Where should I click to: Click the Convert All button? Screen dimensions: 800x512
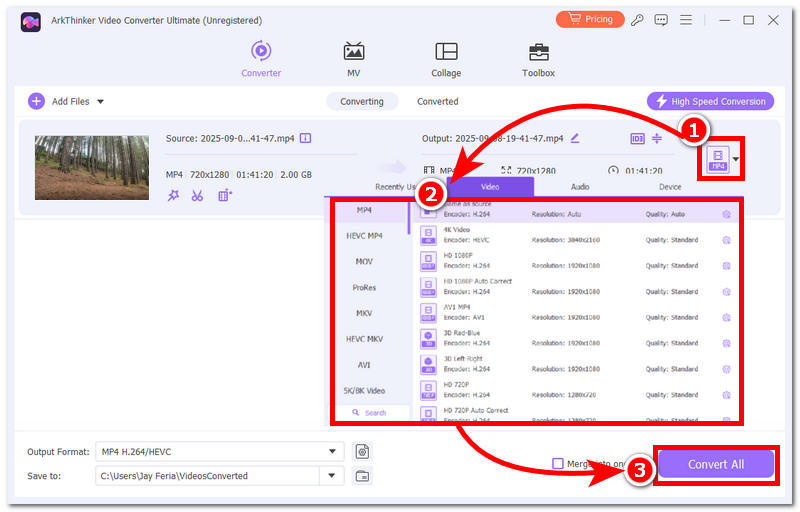coord(715,464)
